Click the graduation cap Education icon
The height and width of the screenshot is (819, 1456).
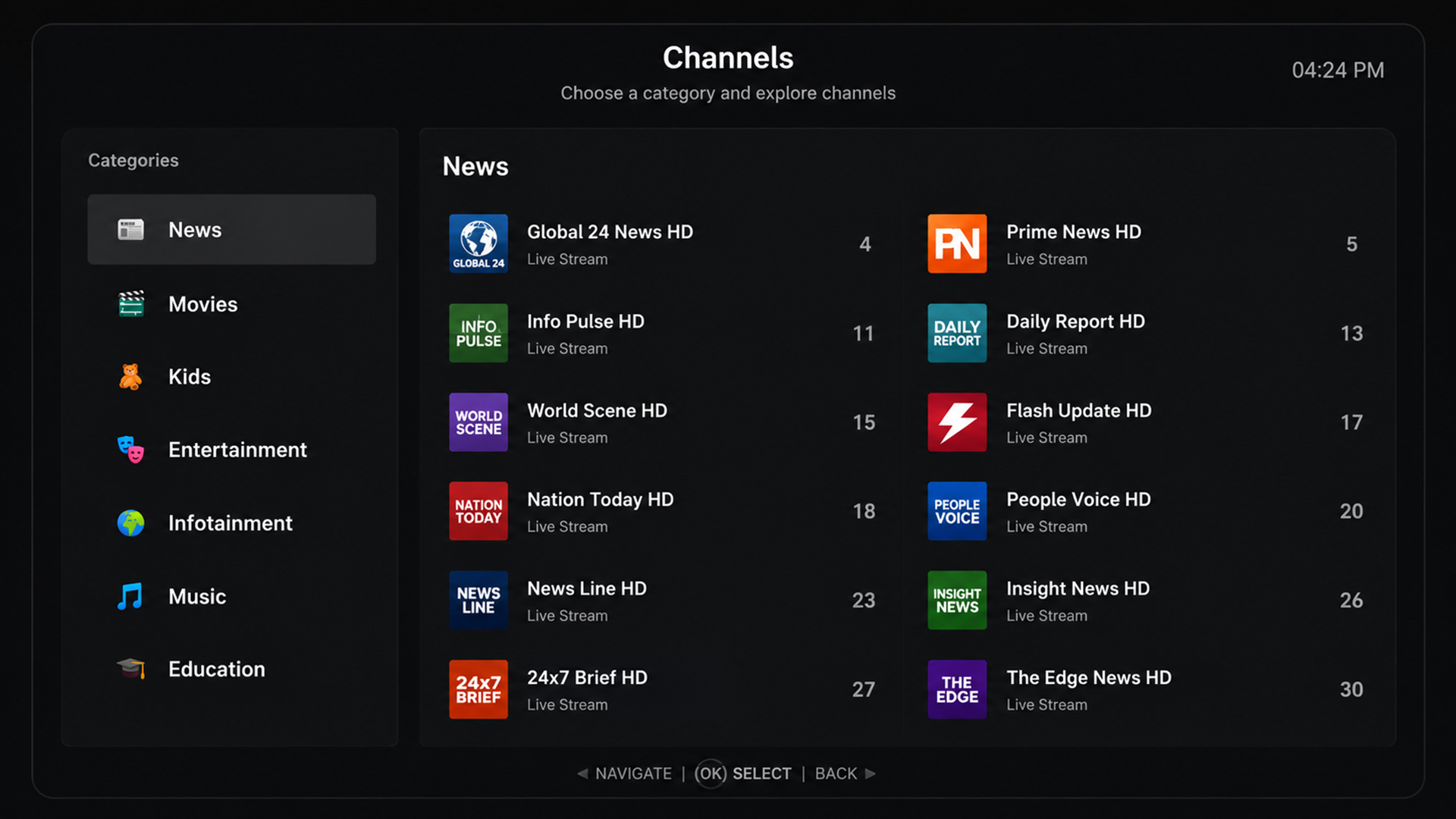pos(130,668)
